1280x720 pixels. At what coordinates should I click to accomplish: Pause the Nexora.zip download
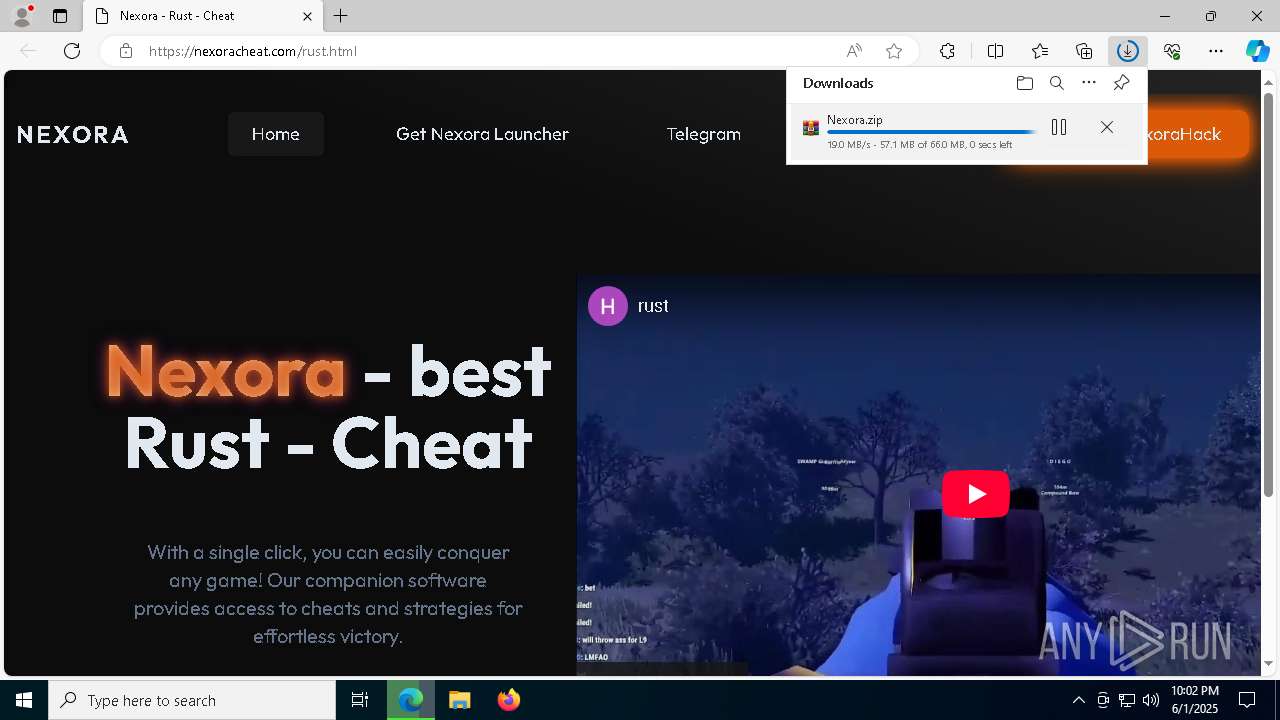(x=1059, y=127)
